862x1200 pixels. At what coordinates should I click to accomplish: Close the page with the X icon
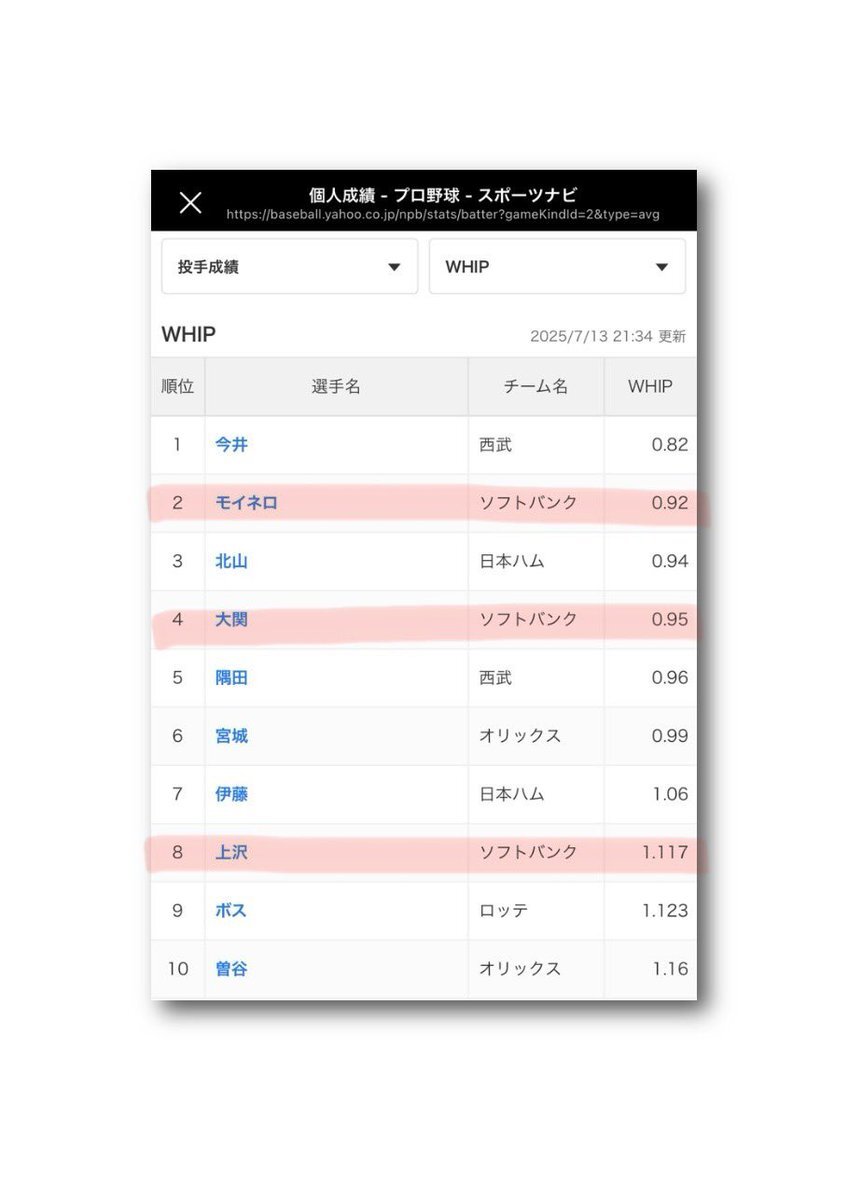[190, 203]
